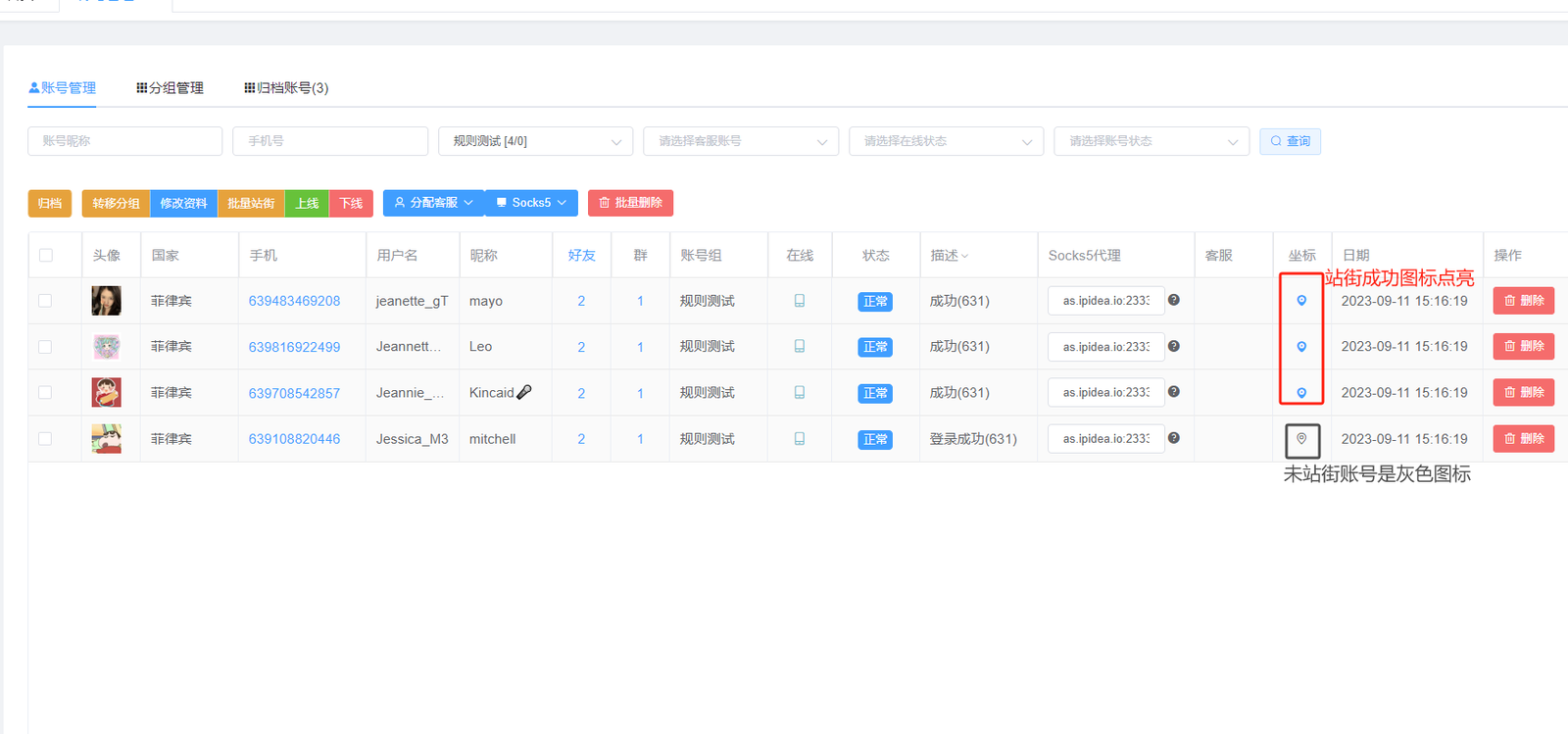Switch to the 分组管理 tab
This screenshot has width=1568, height=734.
click(x=171, y=88)
